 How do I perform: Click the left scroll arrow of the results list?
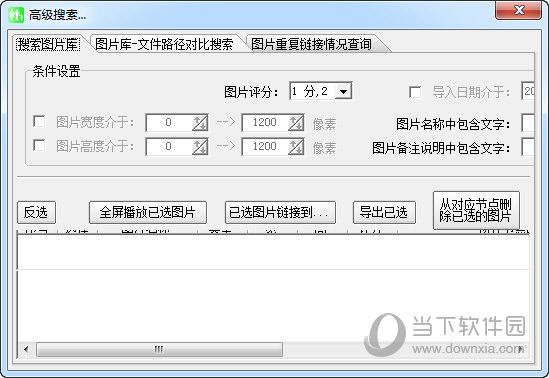click(26, 349)
